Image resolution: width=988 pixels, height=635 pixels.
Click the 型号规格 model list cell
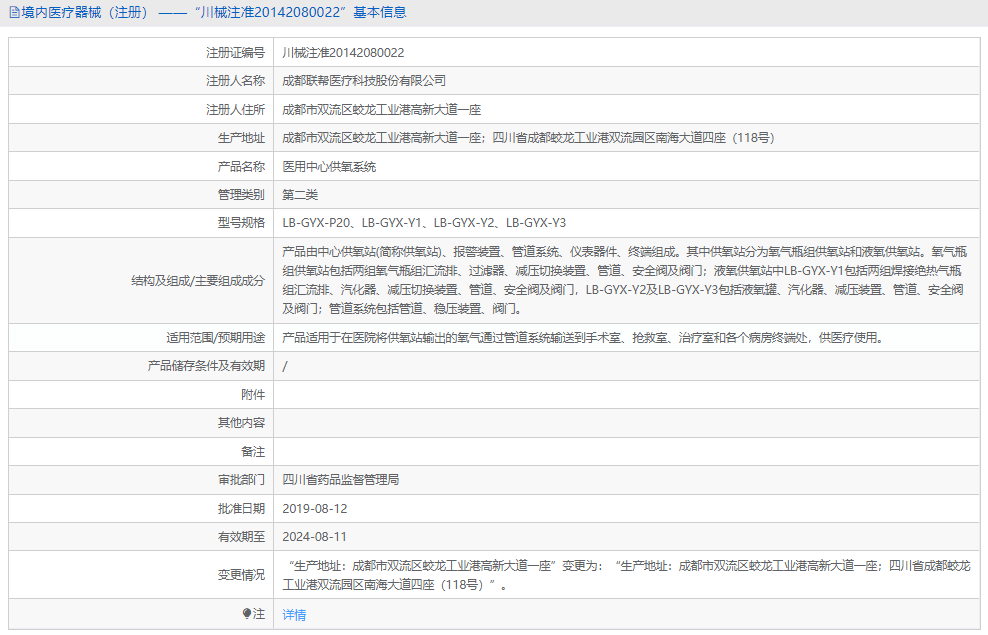(425, 222)
